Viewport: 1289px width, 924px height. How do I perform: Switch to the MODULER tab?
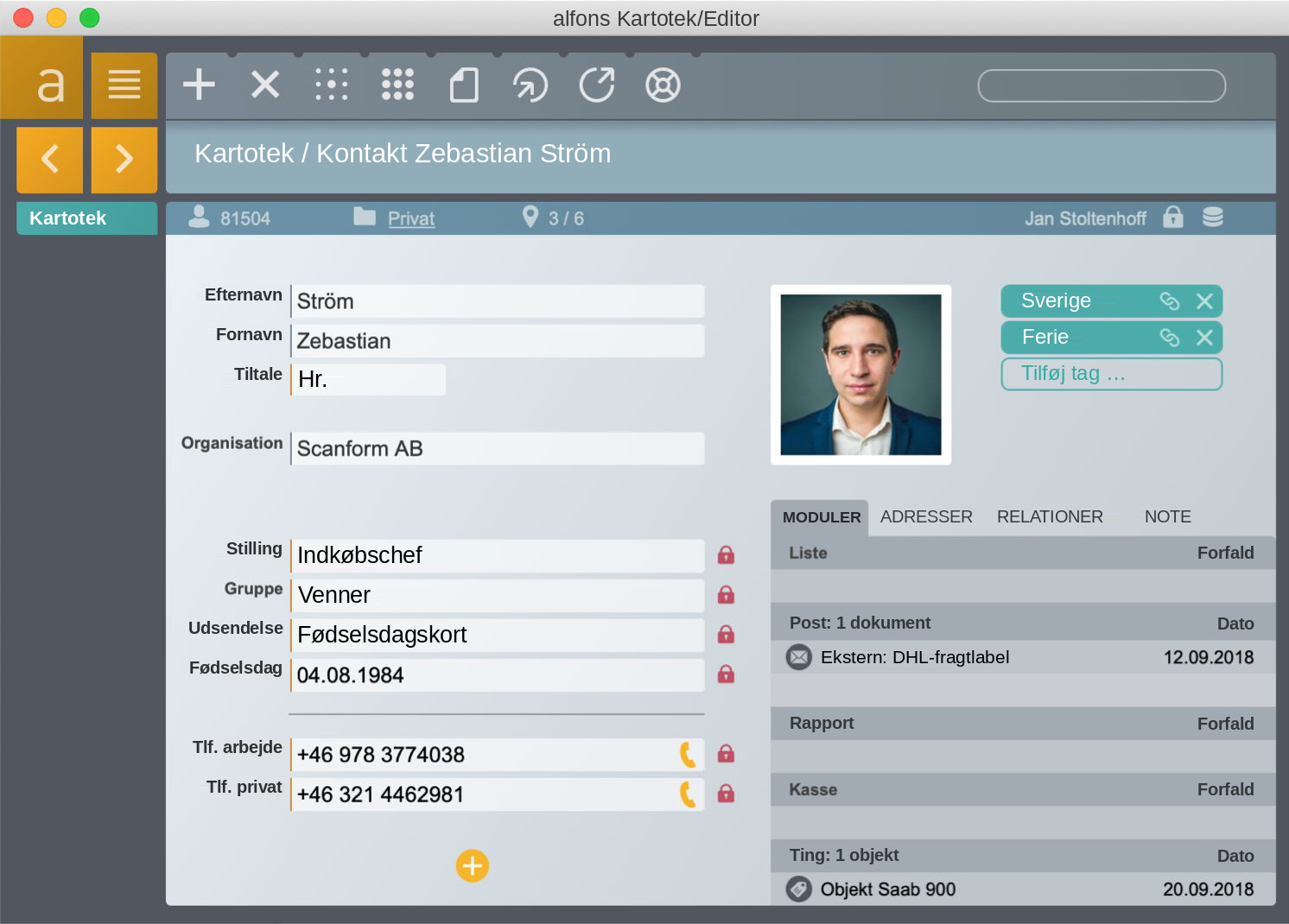coord(821,517)
